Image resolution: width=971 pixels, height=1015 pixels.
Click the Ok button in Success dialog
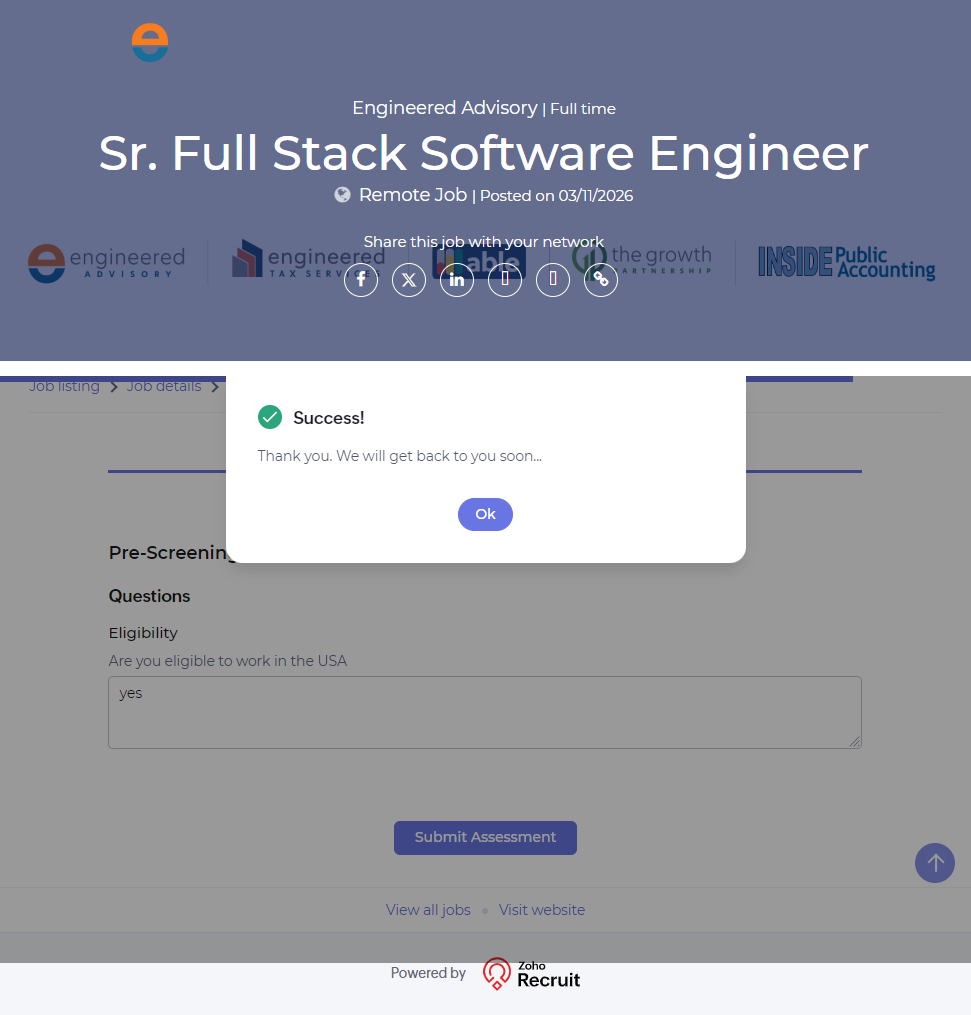click(485, 514)
